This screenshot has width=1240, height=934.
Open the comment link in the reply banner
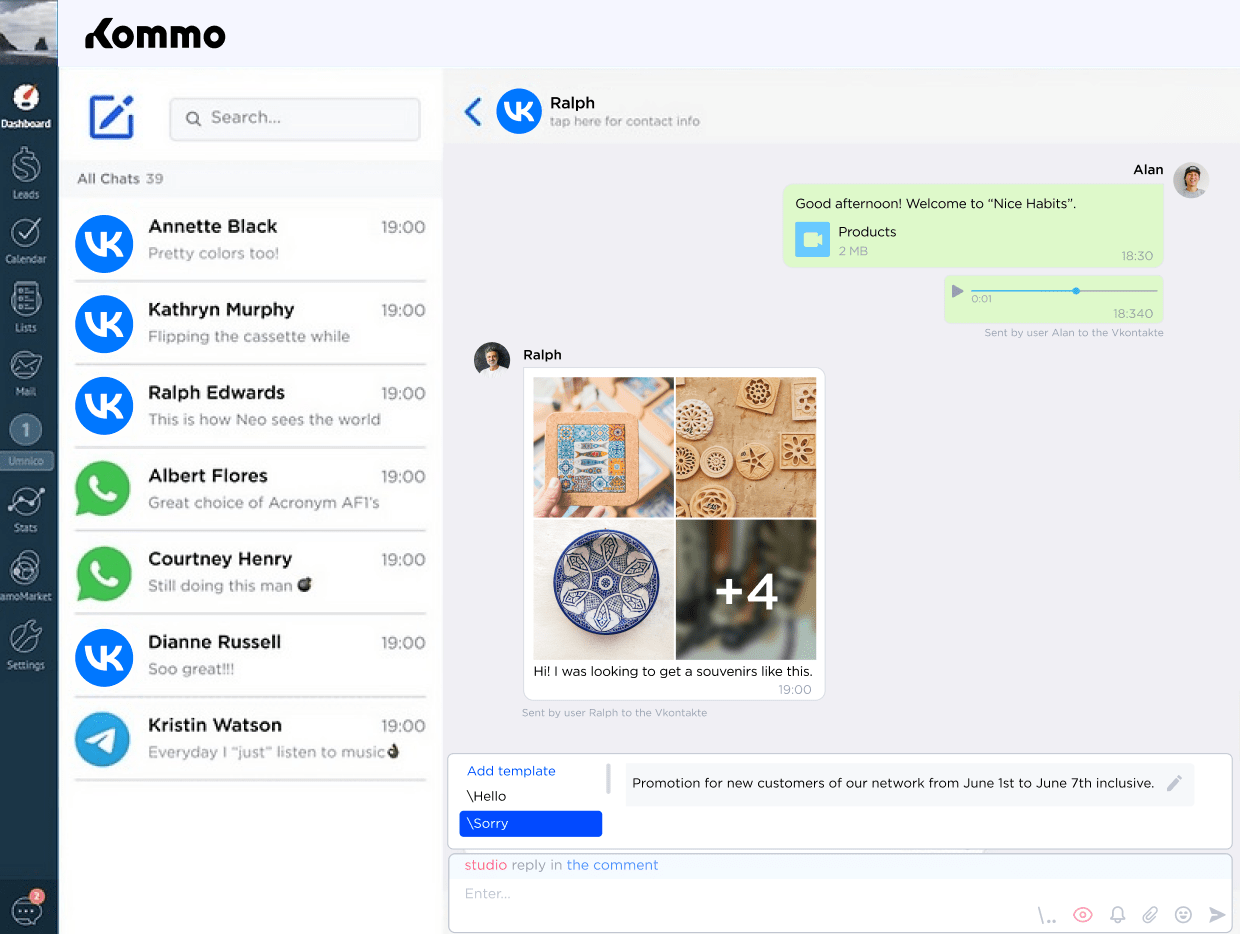click(x=612, y=864)
